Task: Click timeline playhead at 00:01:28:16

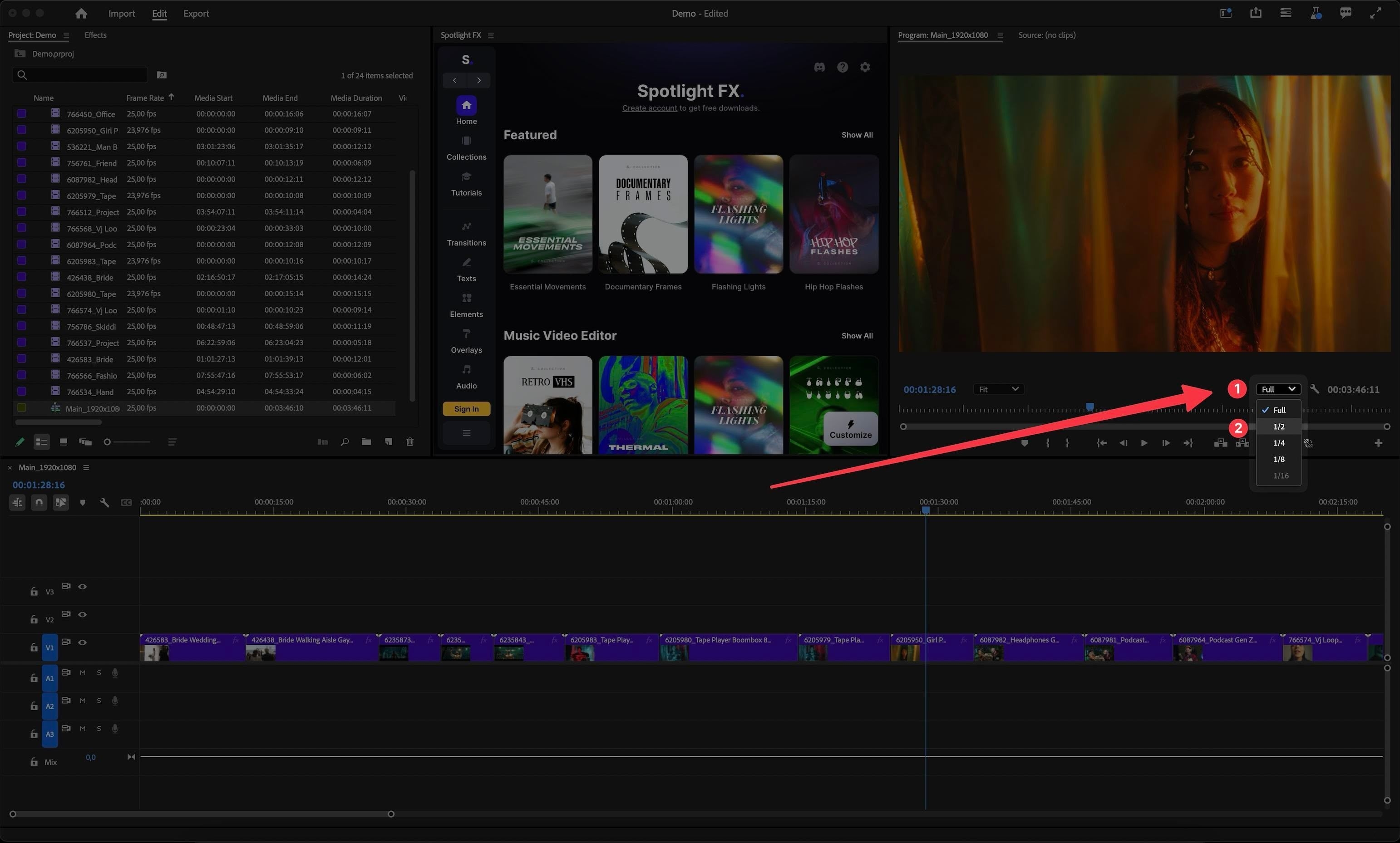Action: pos(926,510)
